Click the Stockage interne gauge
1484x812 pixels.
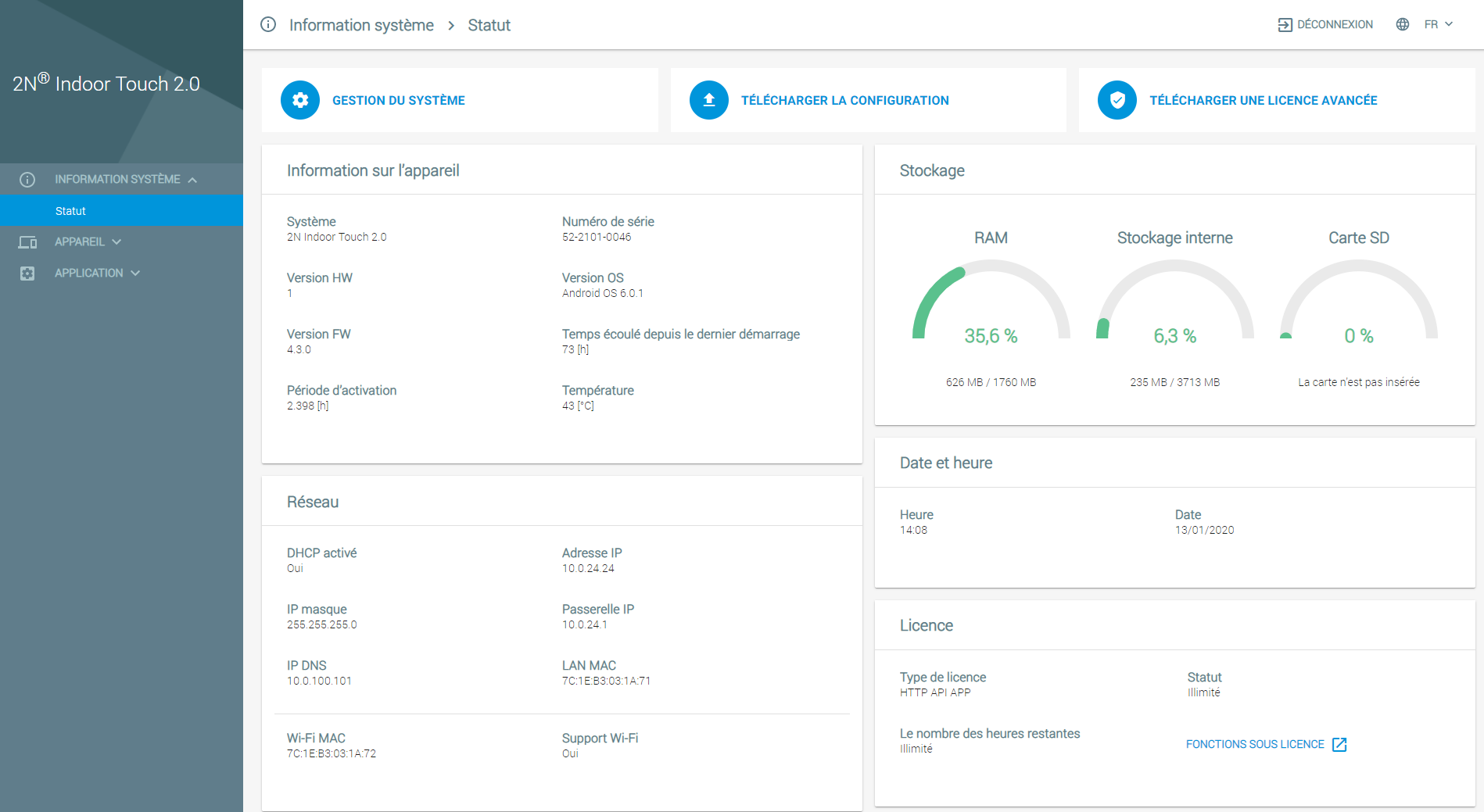pyautogui.click(x=1175, y=301)
